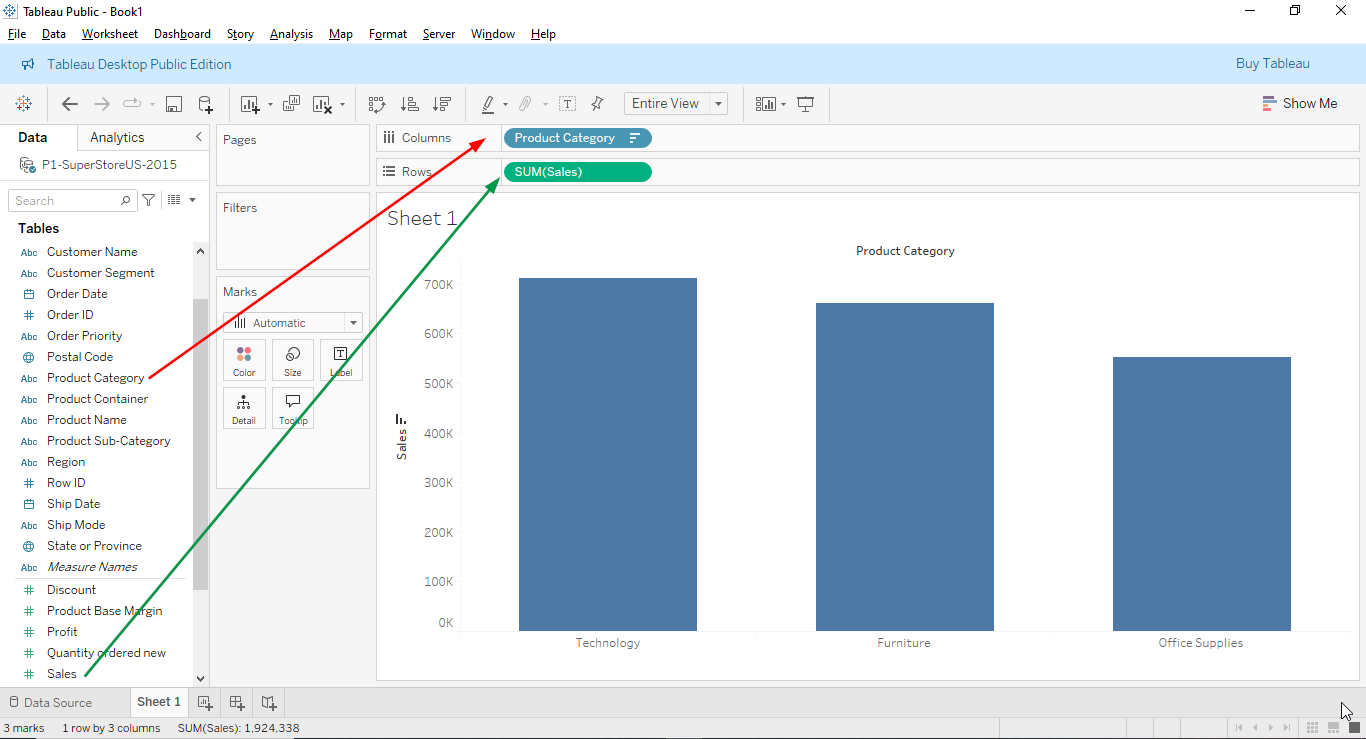Toggle Presentation Mode in the toolbar
Screen dimensions: 1366x739
point(806,103)
